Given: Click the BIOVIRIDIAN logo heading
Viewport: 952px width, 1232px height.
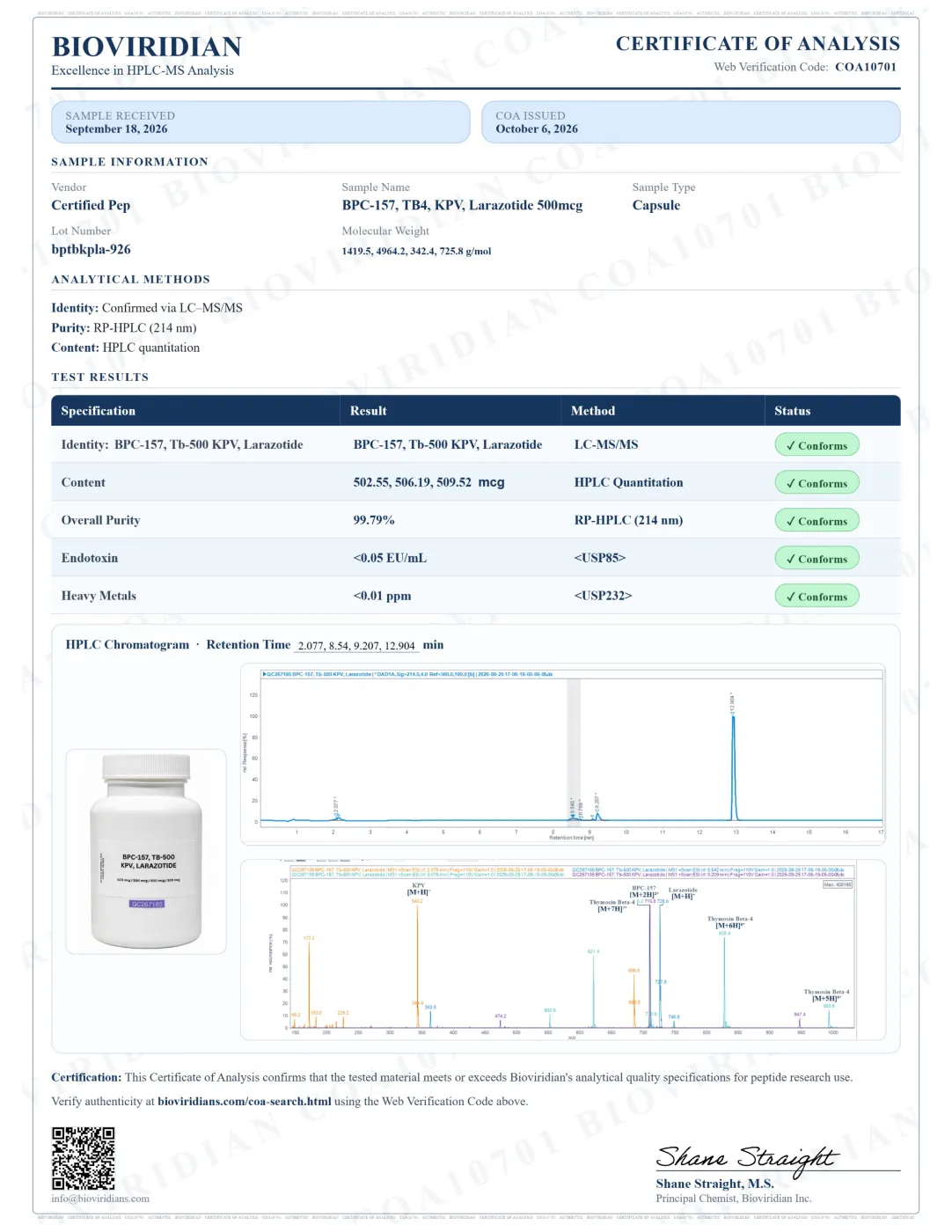Looking at the screenshot, I should pyautogui.click(x=147, y=47).
